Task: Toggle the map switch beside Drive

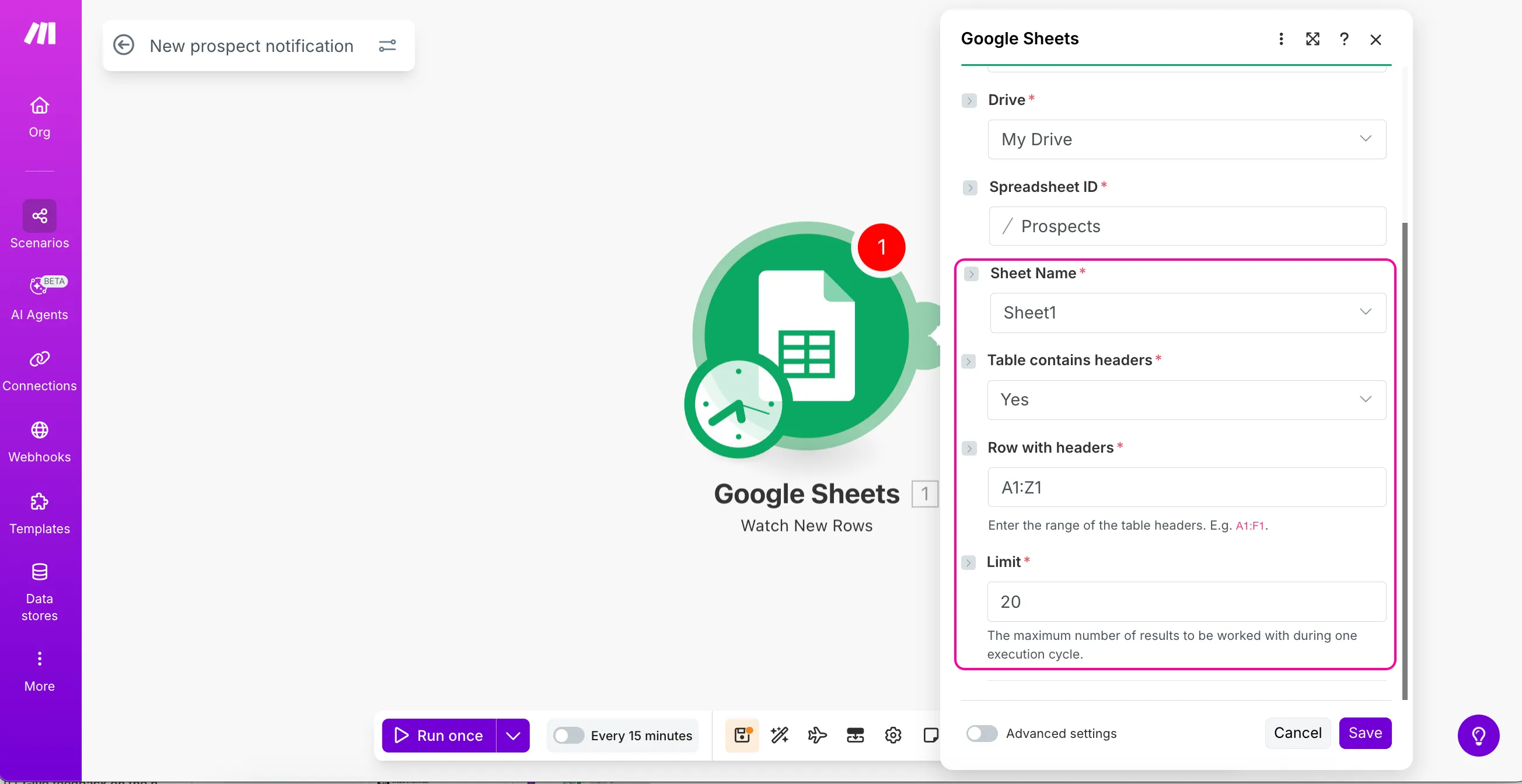Action: click(x=969, y=100)
